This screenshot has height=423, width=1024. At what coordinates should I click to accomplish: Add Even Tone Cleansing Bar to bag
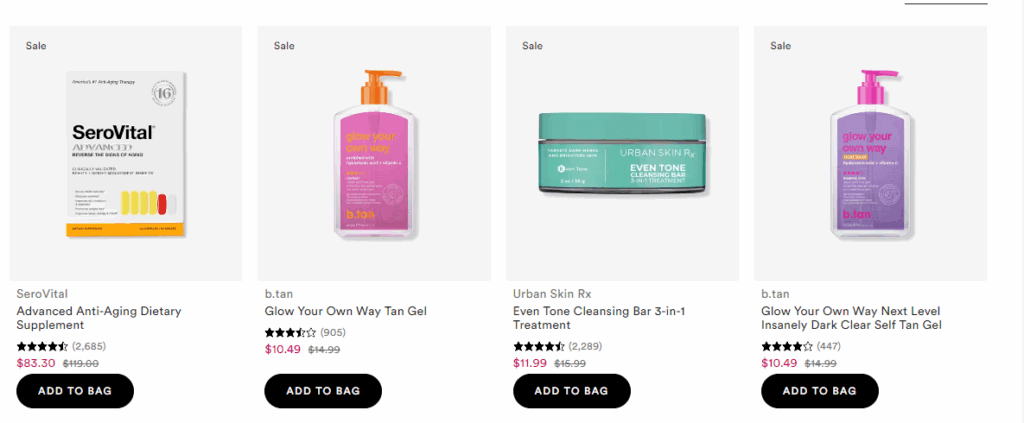coord(571,391)
